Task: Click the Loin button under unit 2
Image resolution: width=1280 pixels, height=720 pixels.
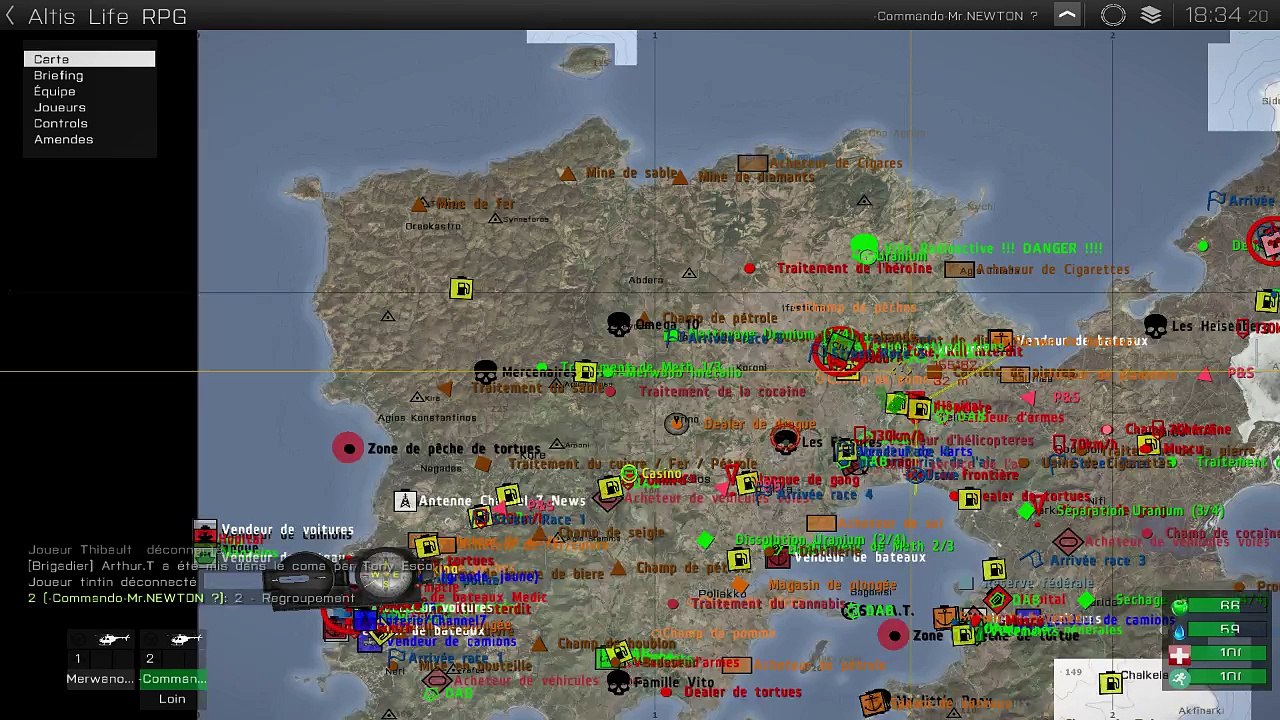Action: pos(172,699)
